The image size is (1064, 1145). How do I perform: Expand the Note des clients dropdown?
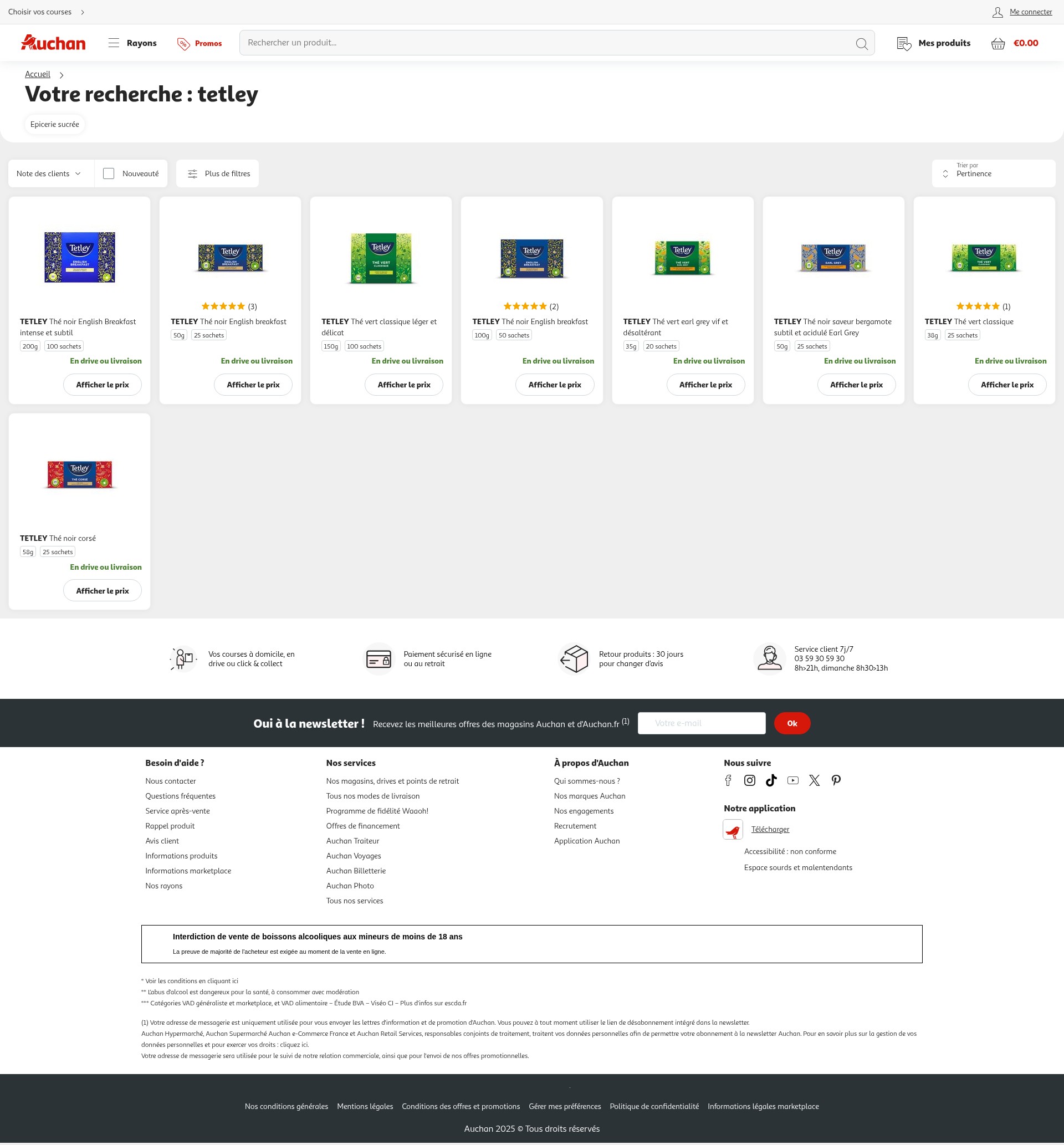click(x=50, y=173)
